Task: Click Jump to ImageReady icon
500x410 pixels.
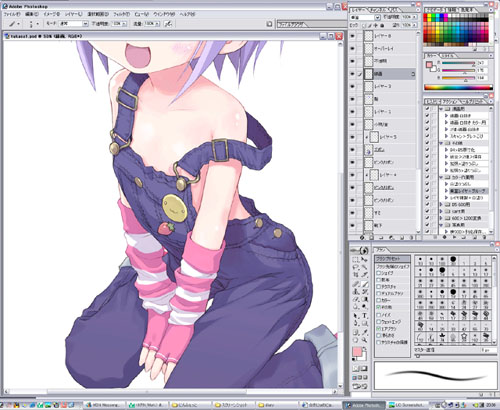Action: pos(360,386)
